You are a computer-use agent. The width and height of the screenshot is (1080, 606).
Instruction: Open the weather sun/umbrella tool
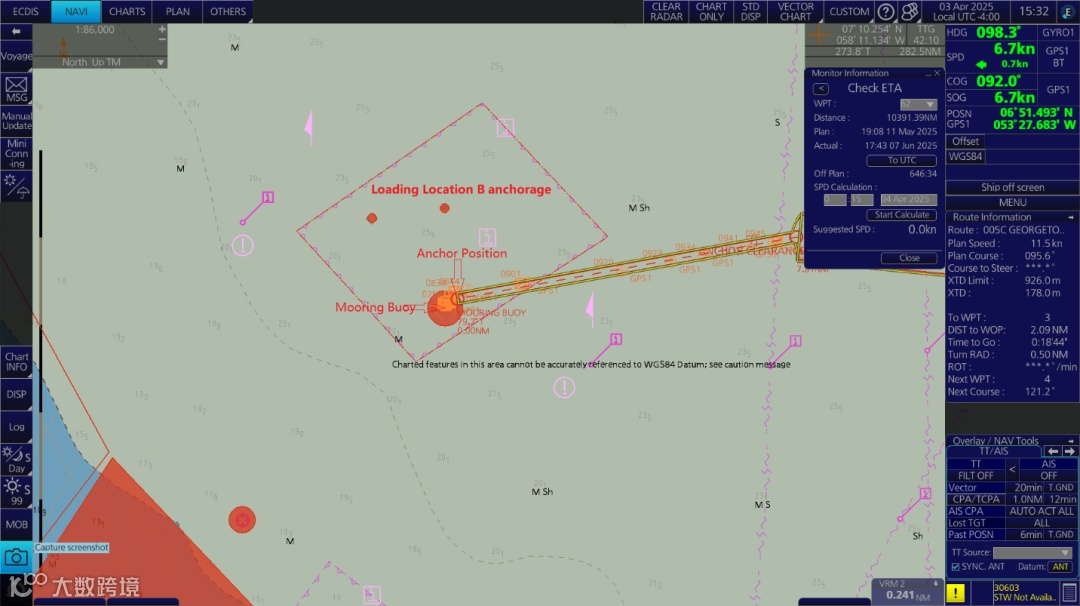[16, 187]
